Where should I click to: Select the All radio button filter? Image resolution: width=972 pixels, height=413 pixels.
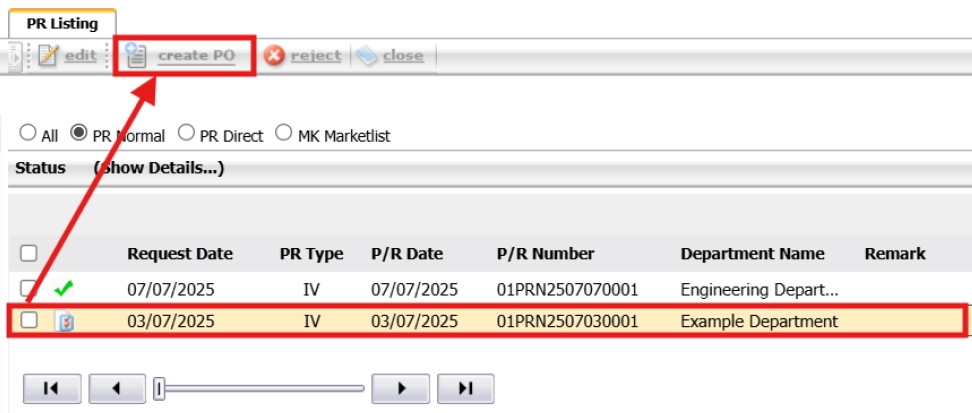pyautogui.click(x=27, y=133)
